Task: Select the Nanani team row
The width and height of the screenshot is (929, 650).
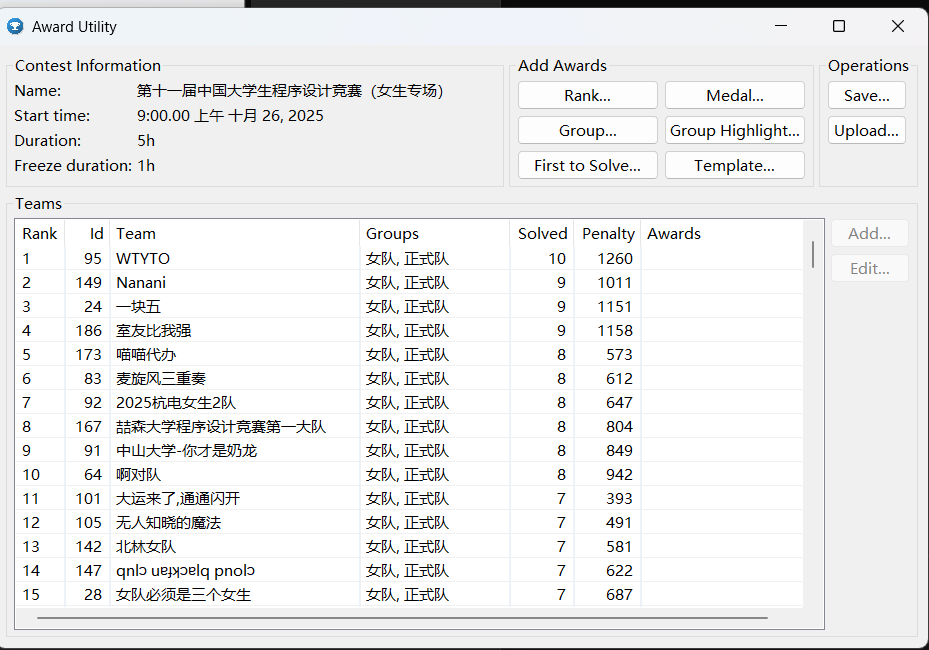Action: point(141,283)
